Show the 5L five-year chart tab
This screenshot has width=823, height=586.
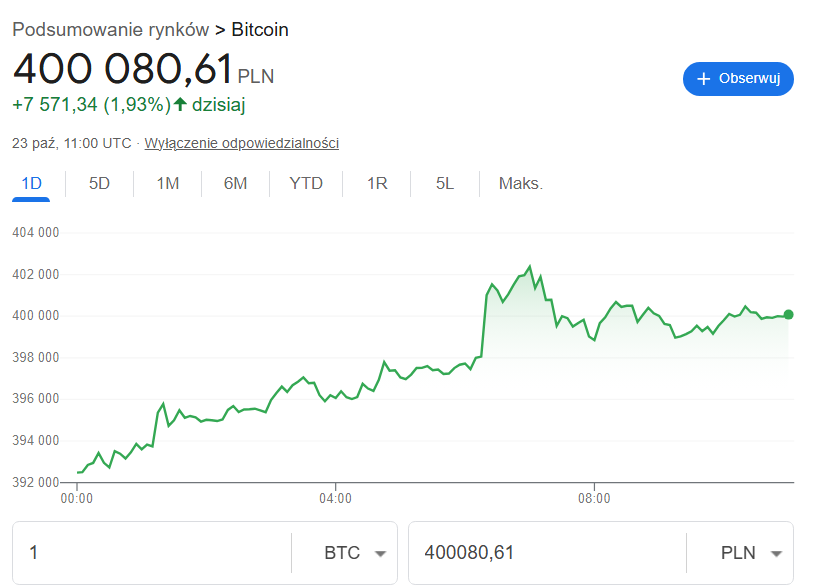[445, 184]
